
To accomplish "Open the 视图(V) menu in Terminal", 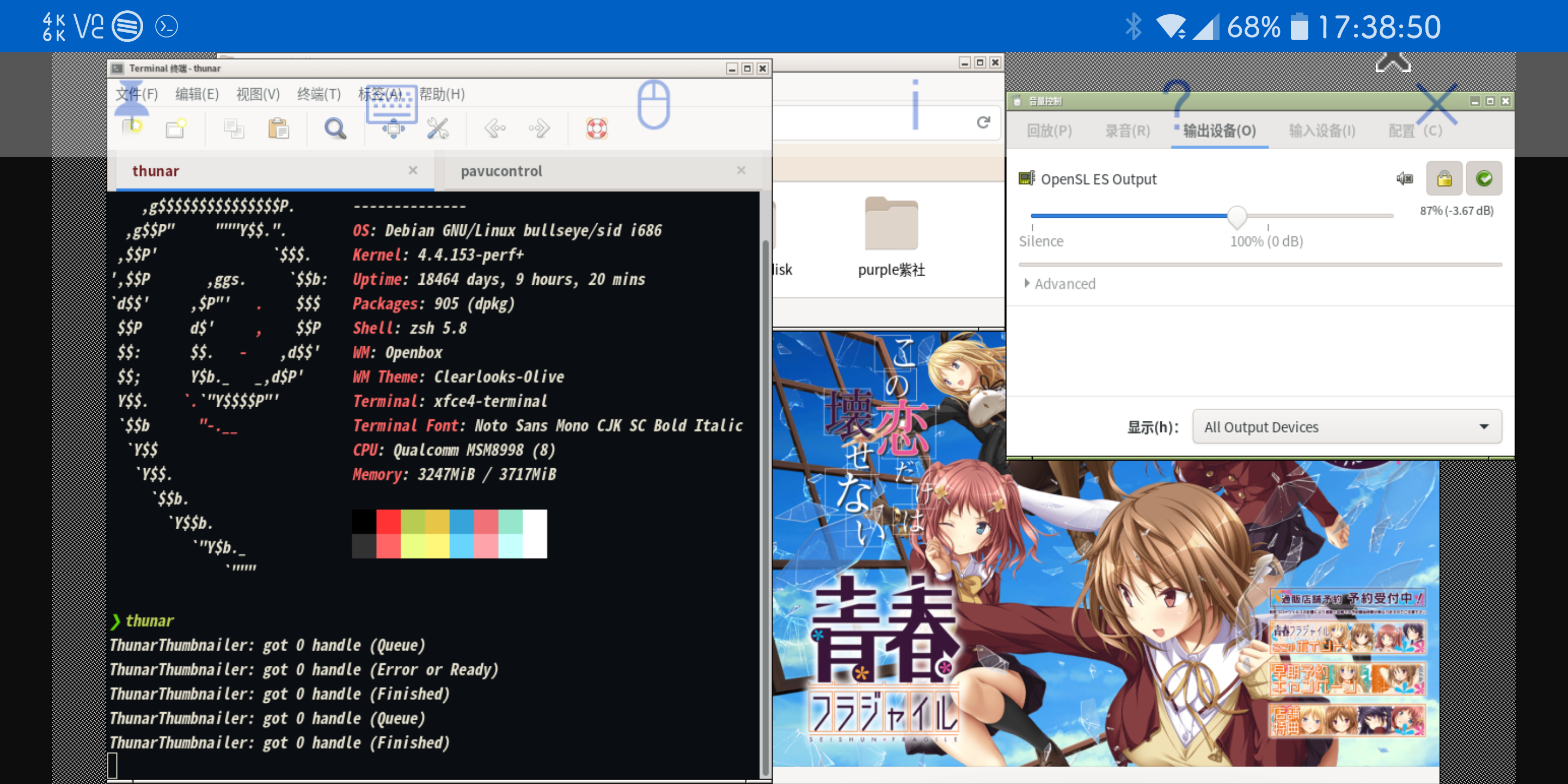I will tap(258, 94).
